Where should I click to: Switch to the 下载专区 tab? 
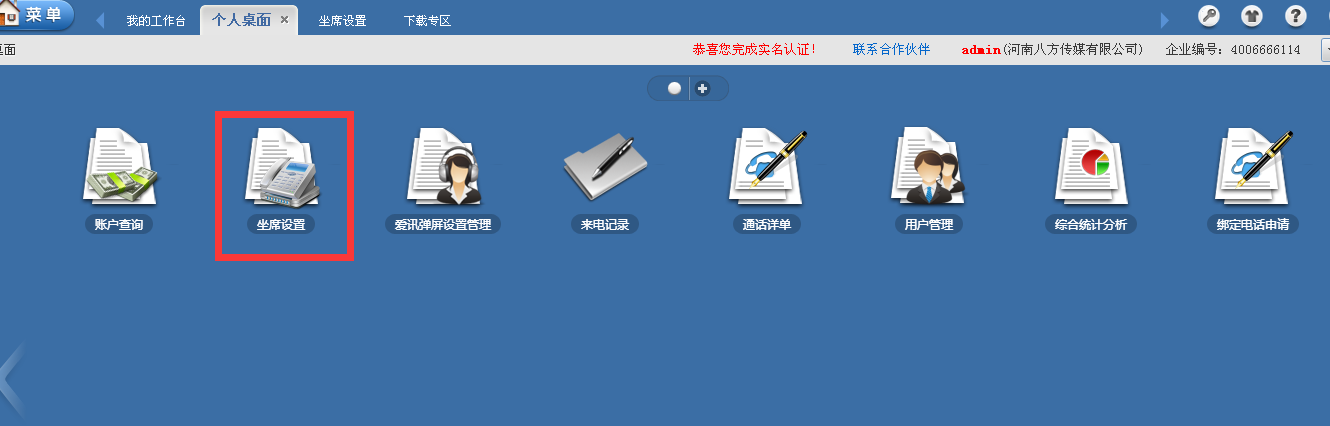point(427,20)
